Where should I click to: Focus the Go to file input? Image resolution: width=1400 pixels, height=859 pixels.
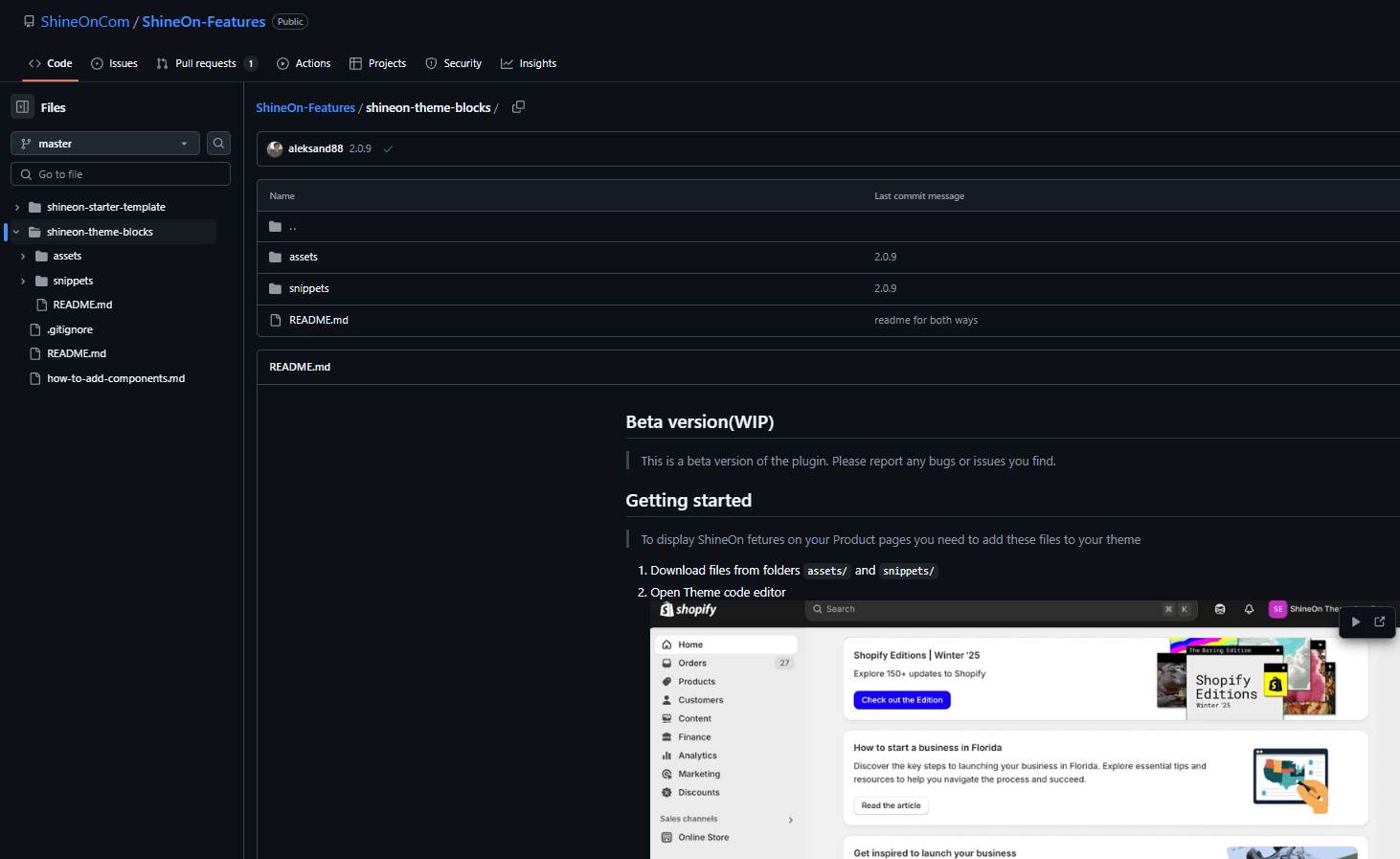click(x=121, y=174)
